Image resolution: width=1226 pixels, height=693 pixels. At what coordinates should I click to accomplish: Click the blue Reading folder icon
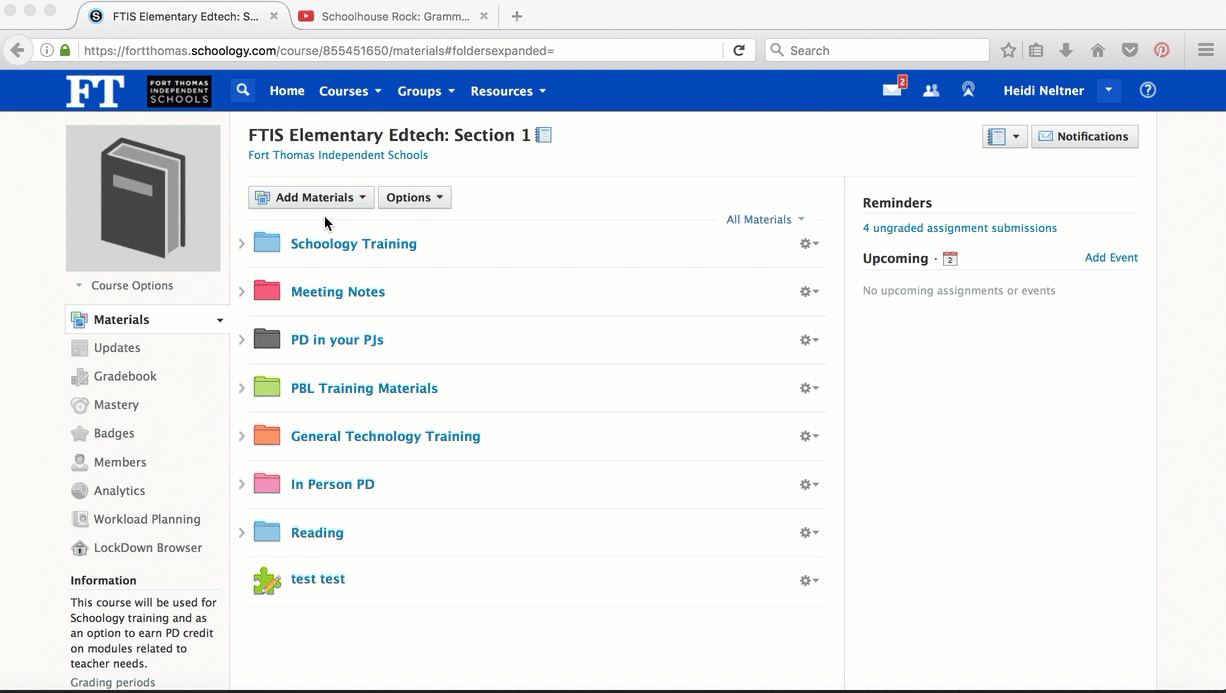[267, 531]
